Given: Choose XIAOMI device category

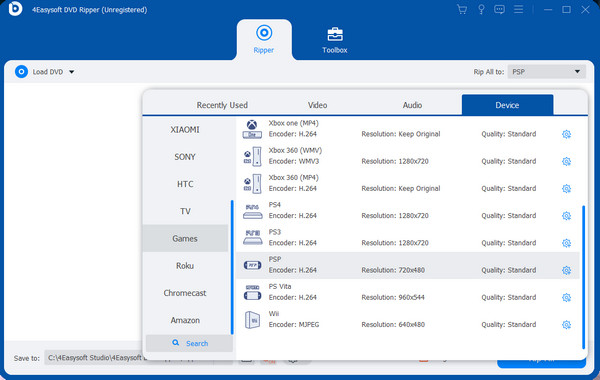Looking at the screenshot, I should click(185, 130).
